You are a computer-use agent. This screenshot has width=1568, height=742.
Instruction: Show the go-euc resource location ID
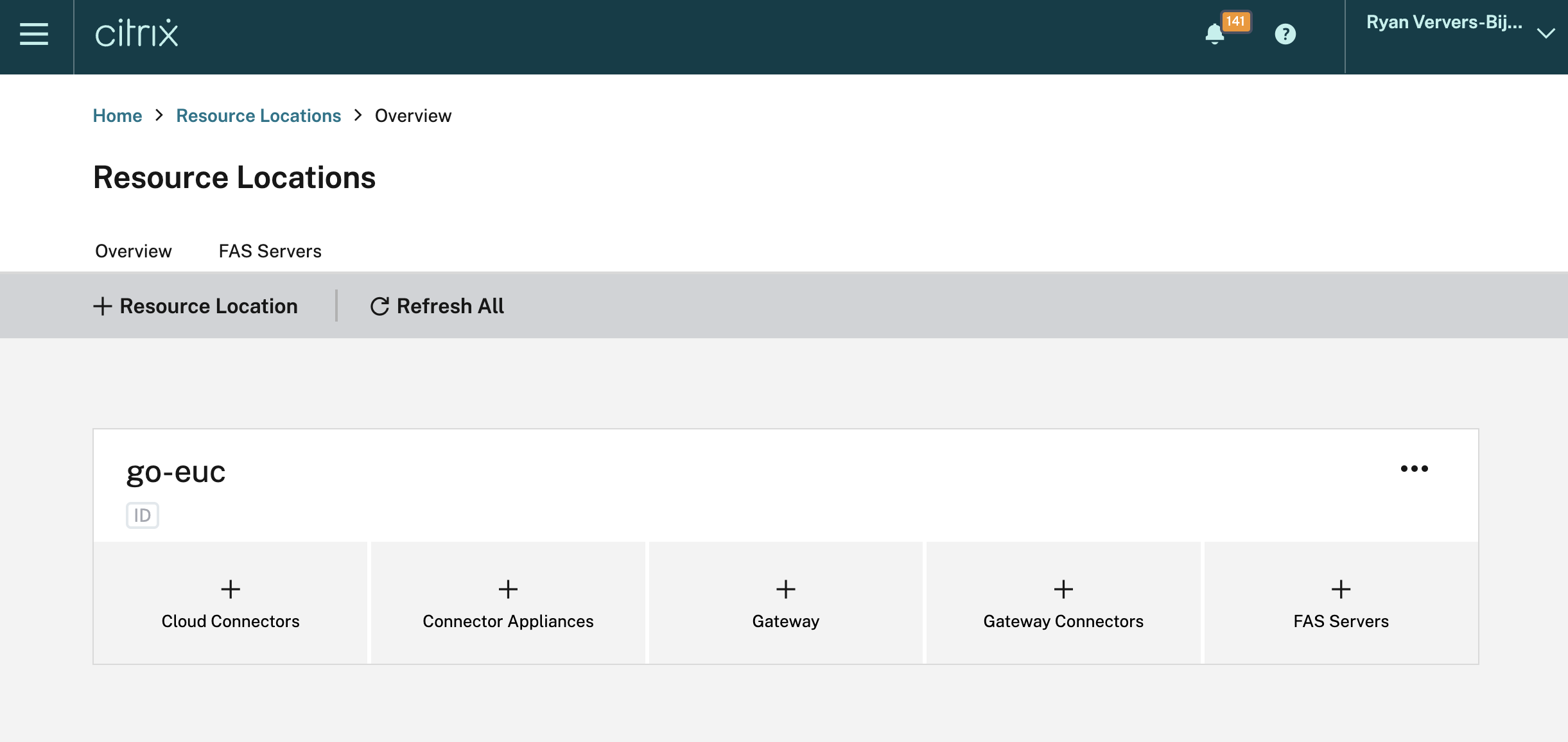pos(143,515)
